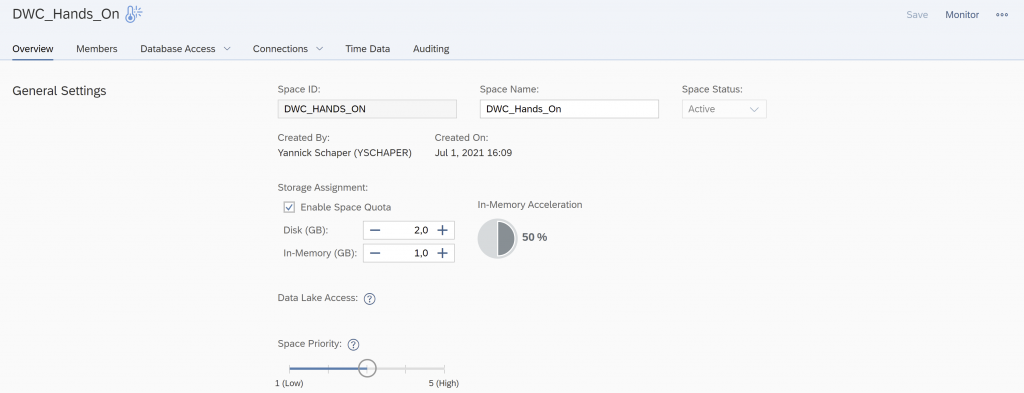Click the thermometer icon beside DWC_Hands_On title
The image size is (1024, 393).
point(133,14)
